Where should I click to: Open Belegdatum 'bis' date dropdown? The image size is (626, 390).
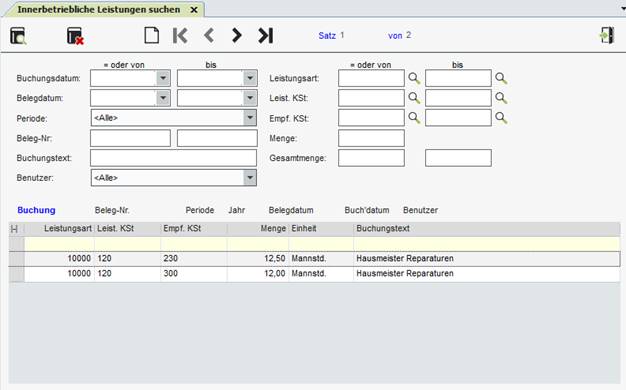[x=250, y=98]
